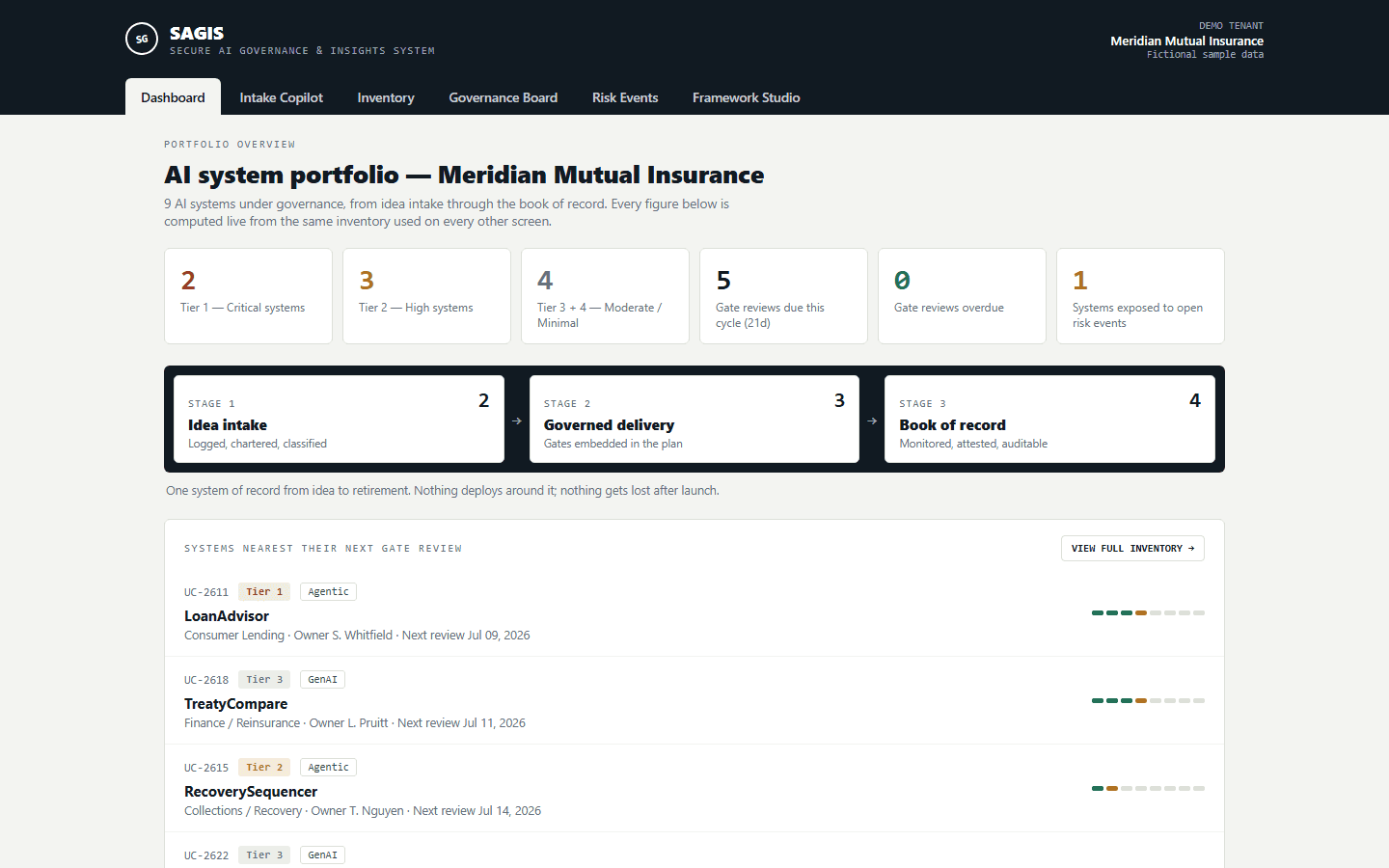
Task: Click the TreatyCompare gate progress bar
Action: tap(1148, 700)
